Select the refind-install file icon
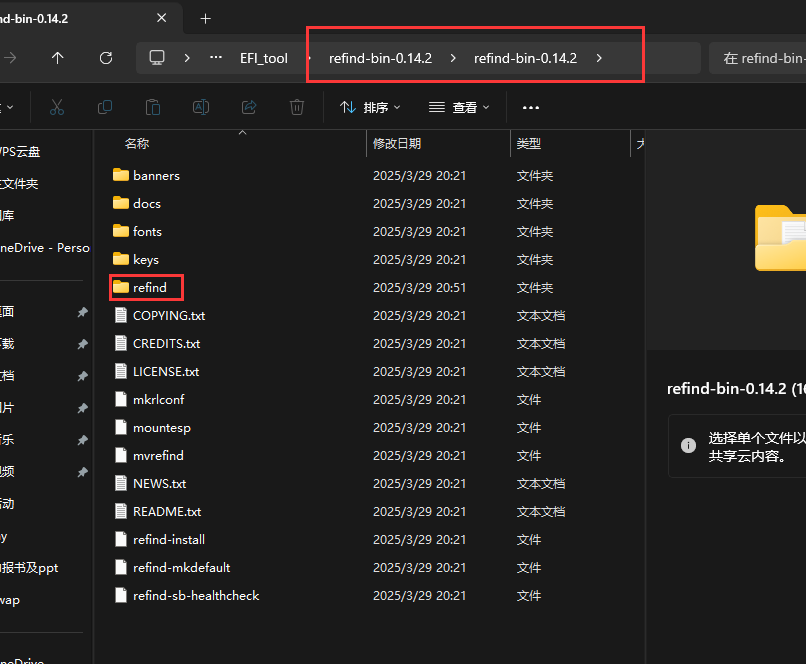Screen dimensions: 806x664 coord(121,539)
